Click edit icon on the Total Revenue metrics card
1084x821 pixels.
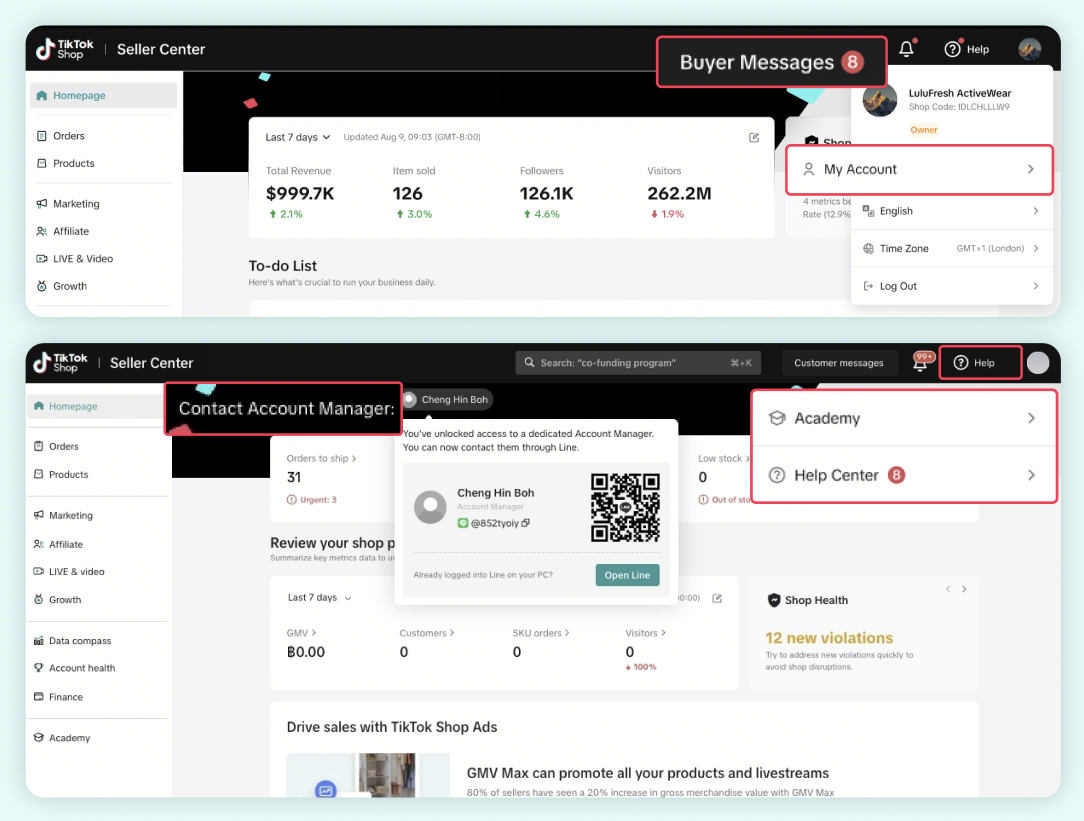(x=754, y=138)
